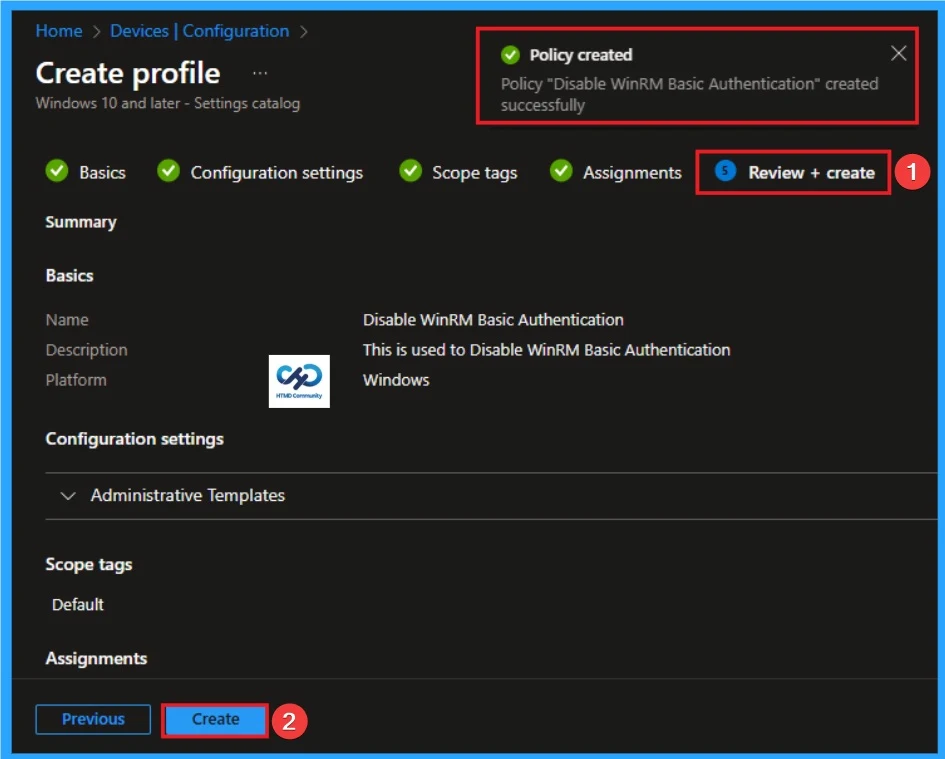The height and width of the screenshot is (759, 945).
Task: Click the Scope tags completion checkmark
Action: [x=410, y=172]
